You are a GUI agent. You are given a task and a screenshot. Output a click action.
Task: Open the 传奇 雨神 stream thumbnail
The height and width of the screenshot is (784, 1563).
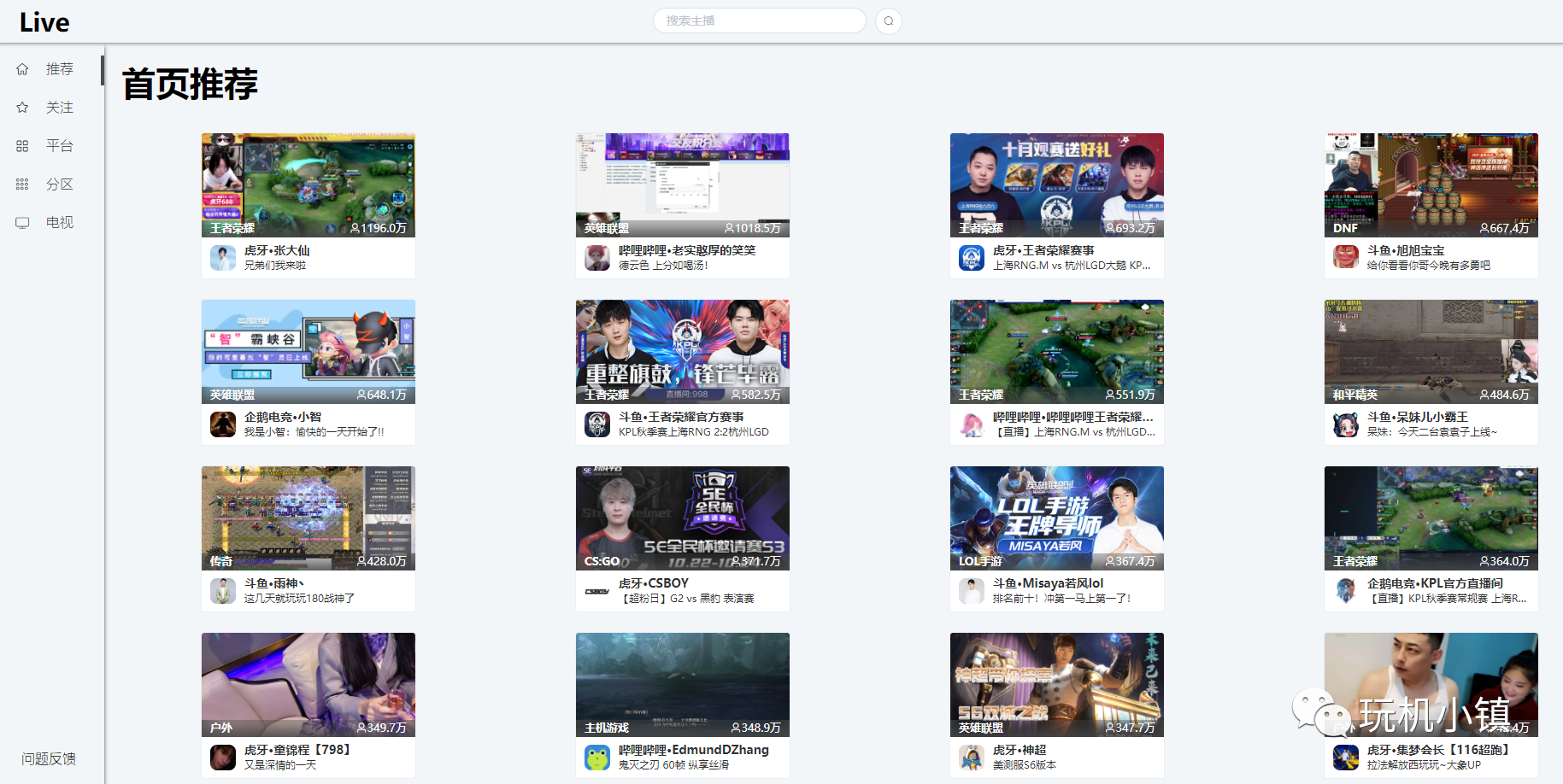[308, 518]
